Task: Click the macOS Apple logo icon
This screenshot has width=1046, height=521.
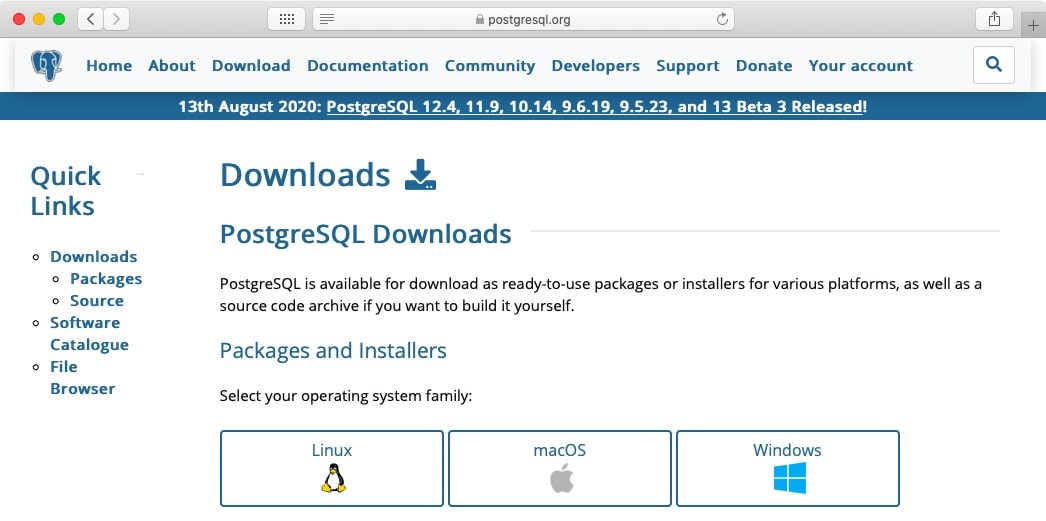Action: coord(560,479)
